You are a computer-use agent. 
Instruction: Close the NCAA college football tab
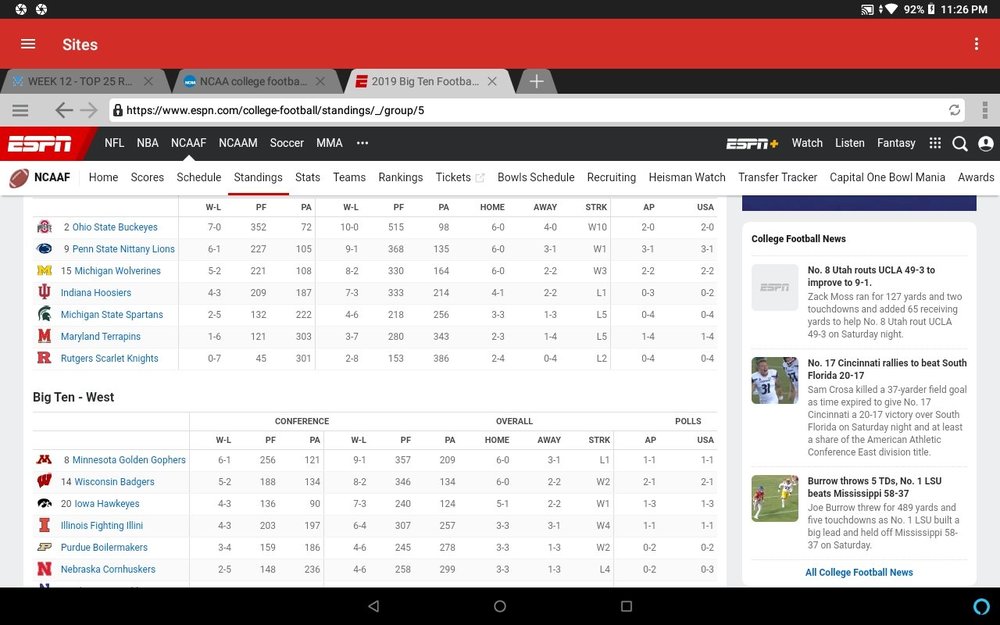320,81
